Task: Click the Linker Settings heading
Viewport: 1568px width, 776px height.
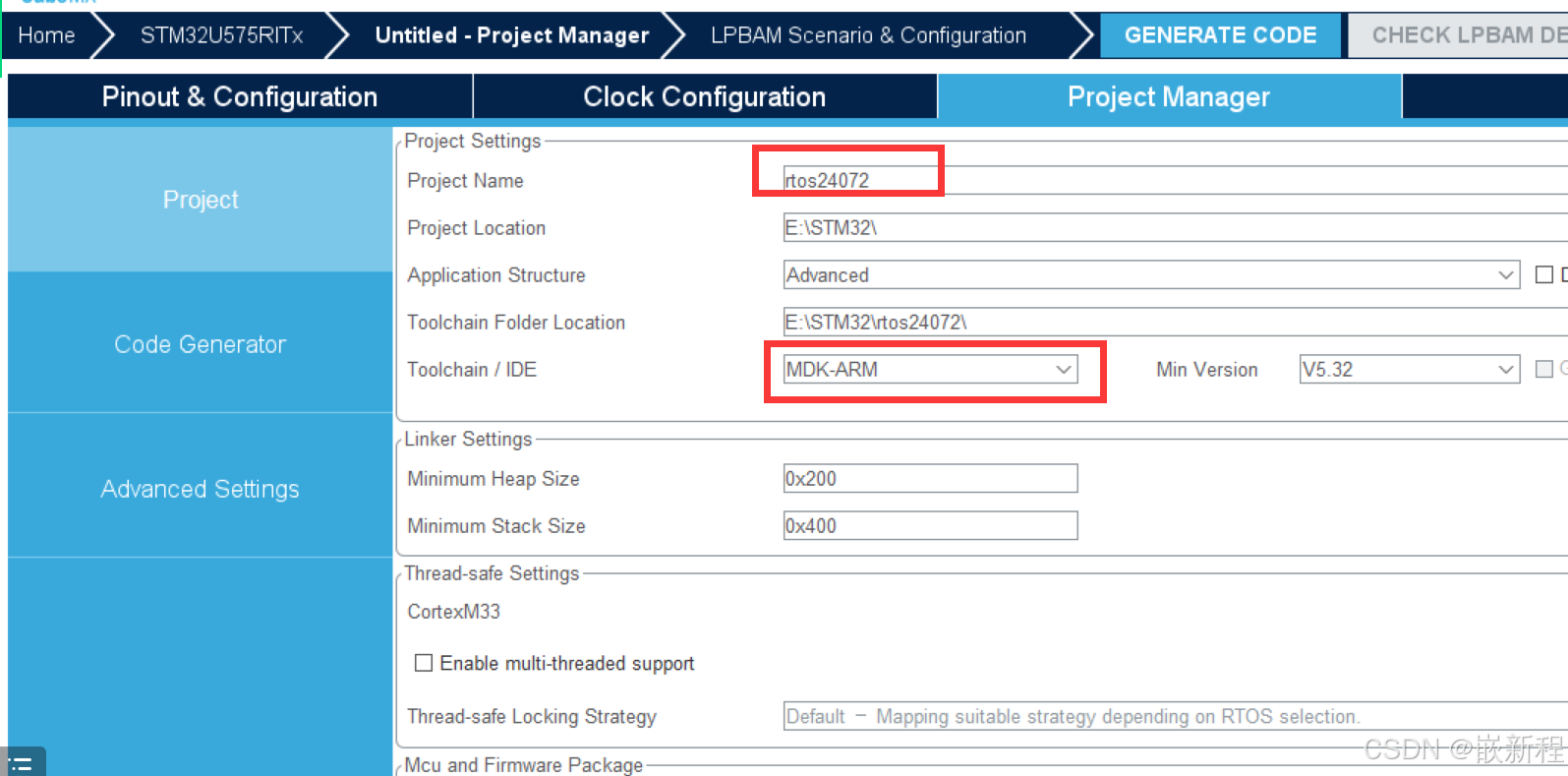Action: pos(468,439)
